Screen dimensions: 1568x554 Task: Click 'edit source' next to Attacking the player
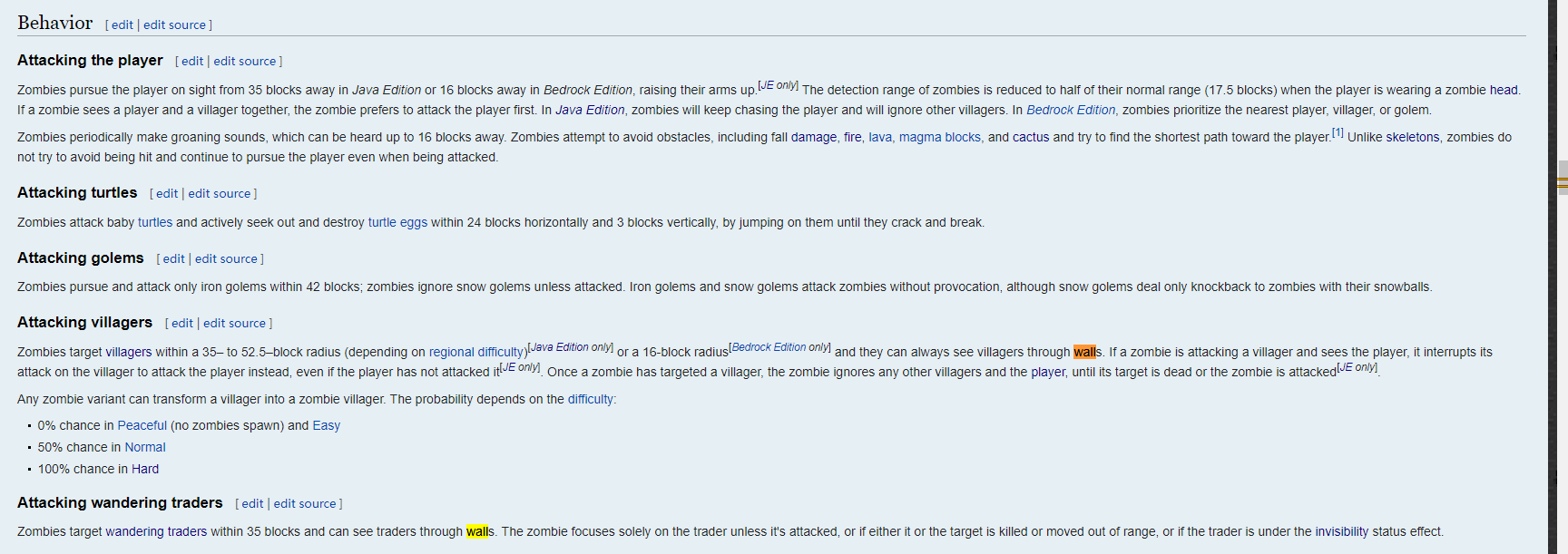(x=244, y=62)
